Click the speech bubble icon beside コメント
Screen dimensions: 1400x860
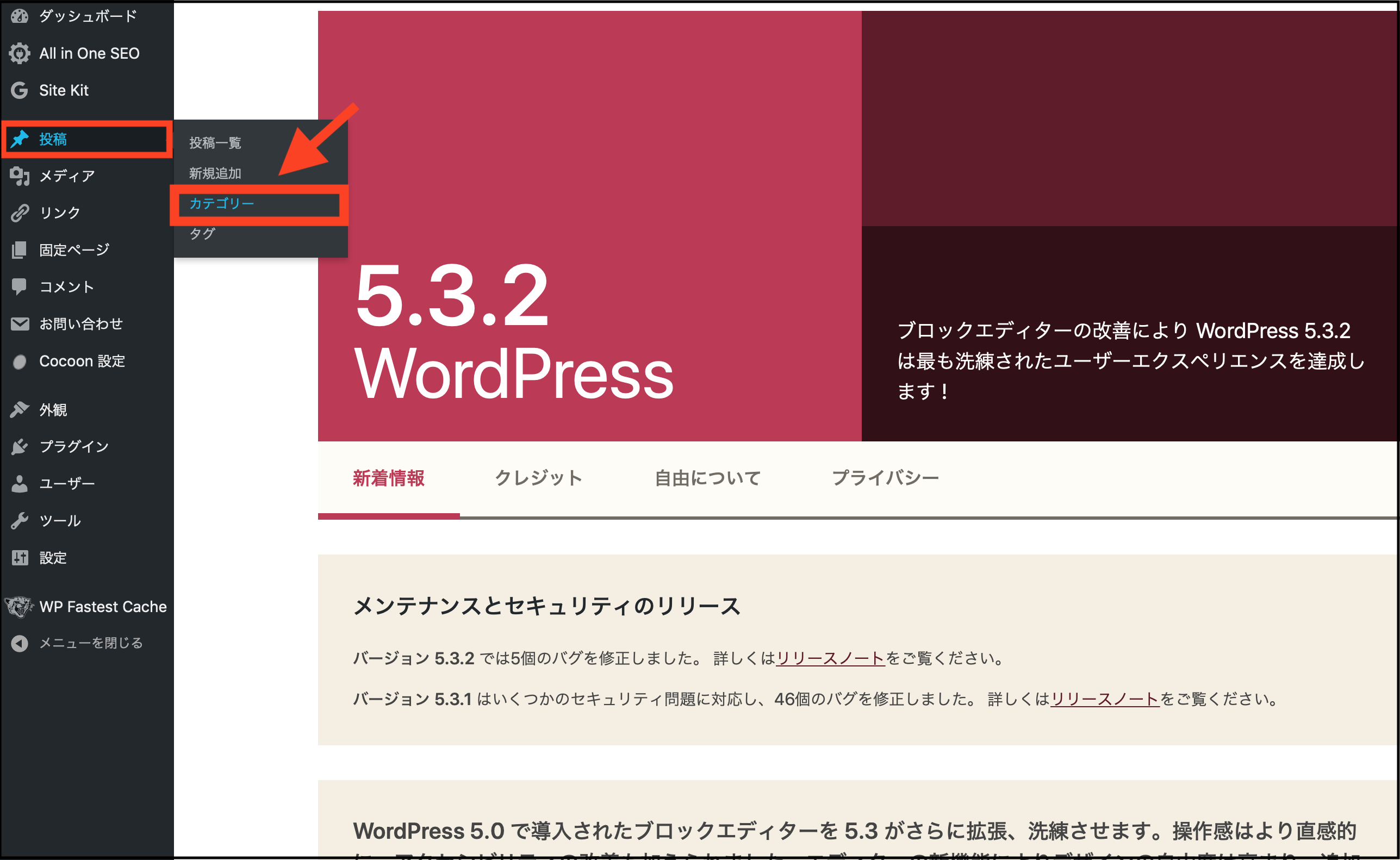click(x=20, y=286)
